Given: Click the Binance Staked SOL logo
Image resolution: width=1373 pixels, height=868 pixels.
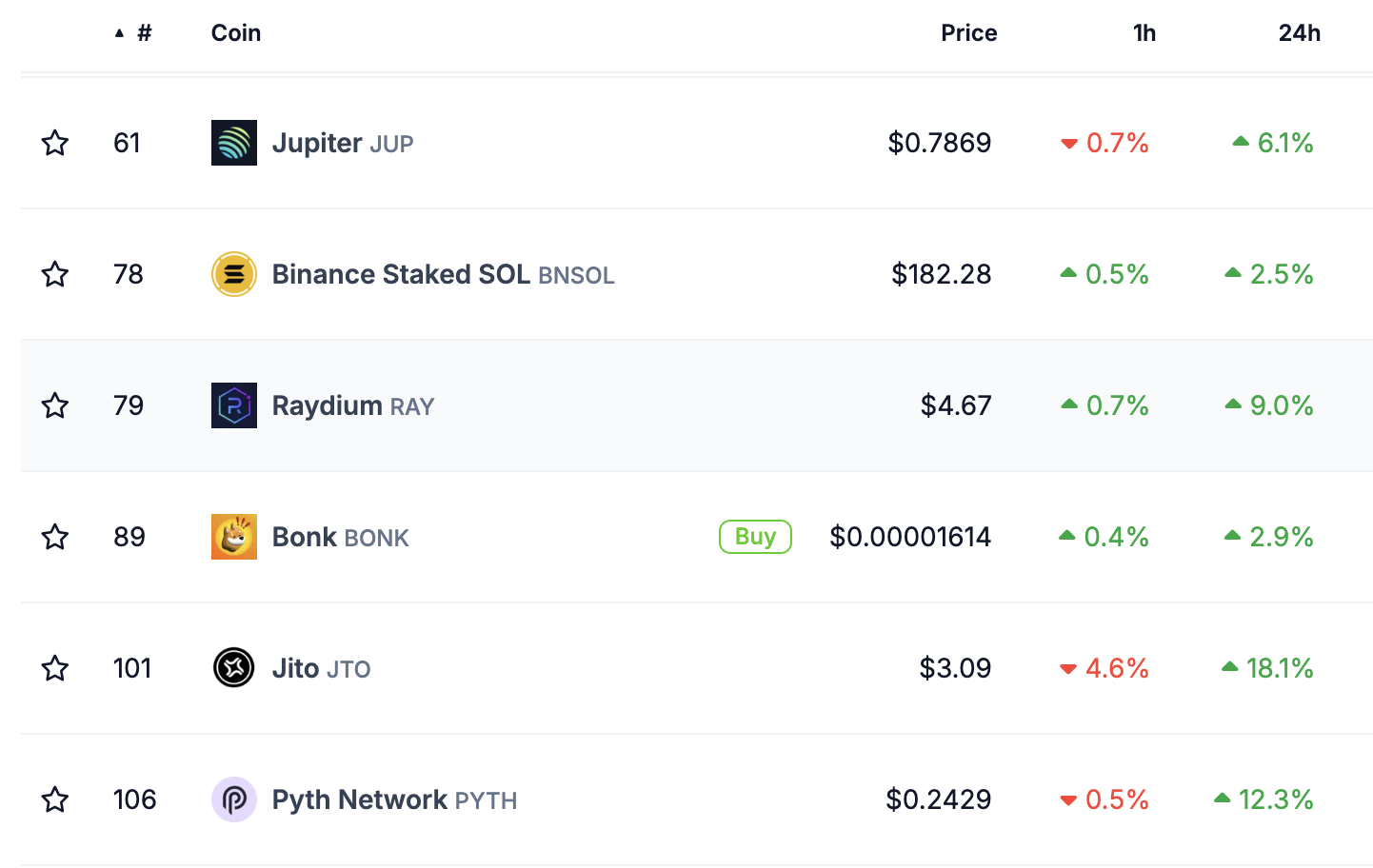Looking at the screenshot, I should 234,274.
